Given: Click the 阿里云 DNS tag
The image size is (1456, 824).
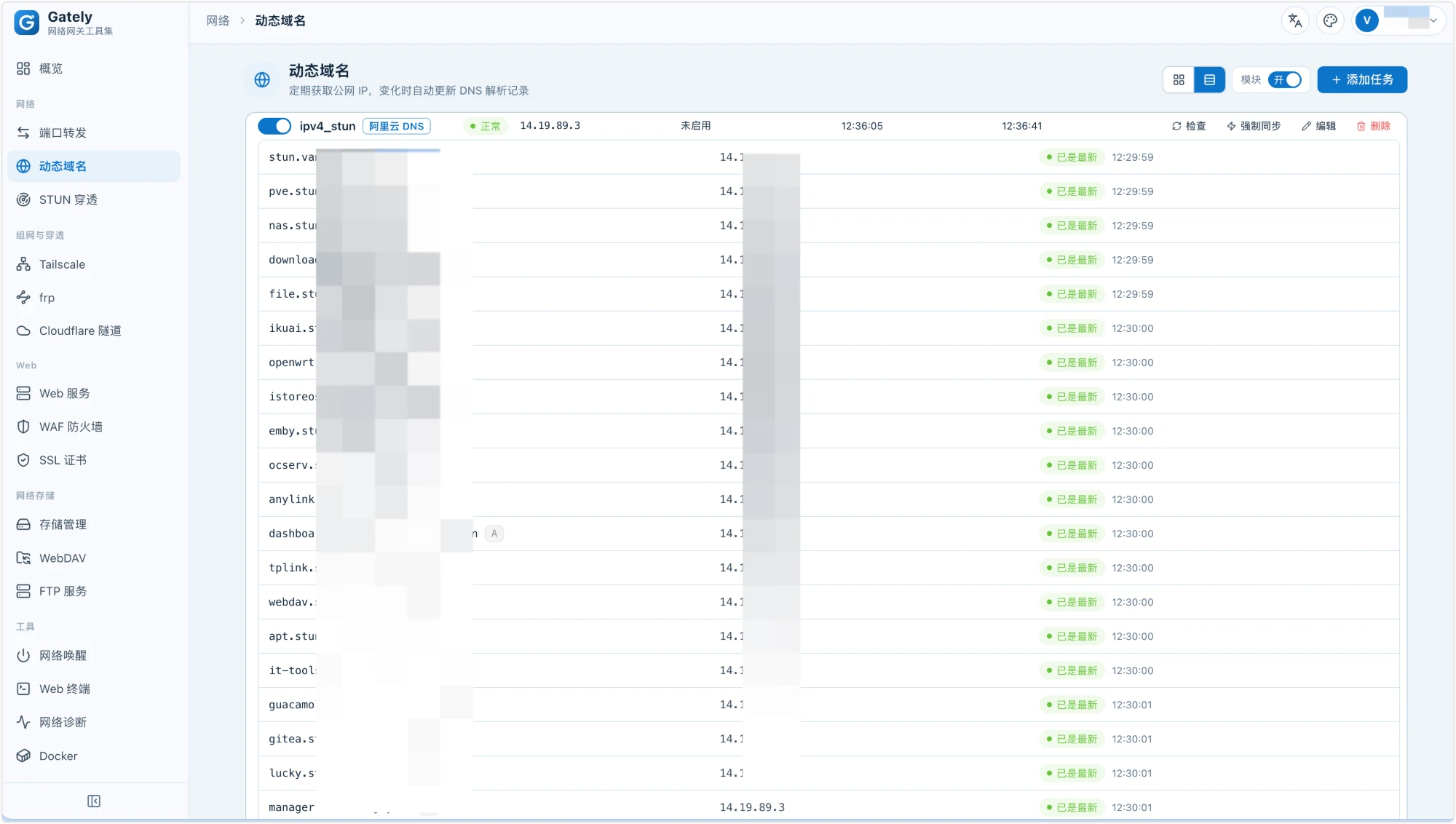Looking at the screenshot, I should 396,126.
